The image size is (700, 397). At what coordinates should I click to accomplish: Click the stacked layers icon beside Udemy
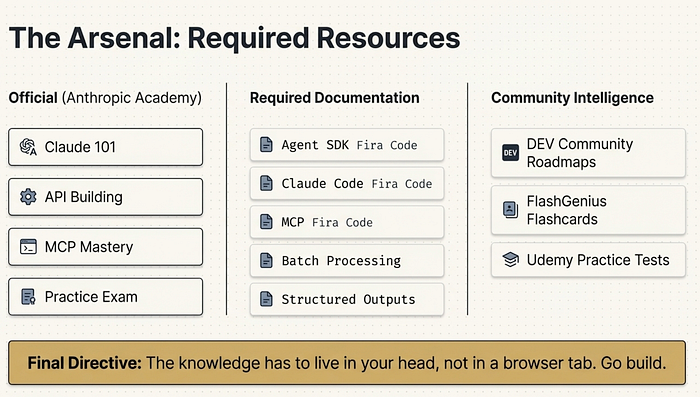(x=510, y=259)
